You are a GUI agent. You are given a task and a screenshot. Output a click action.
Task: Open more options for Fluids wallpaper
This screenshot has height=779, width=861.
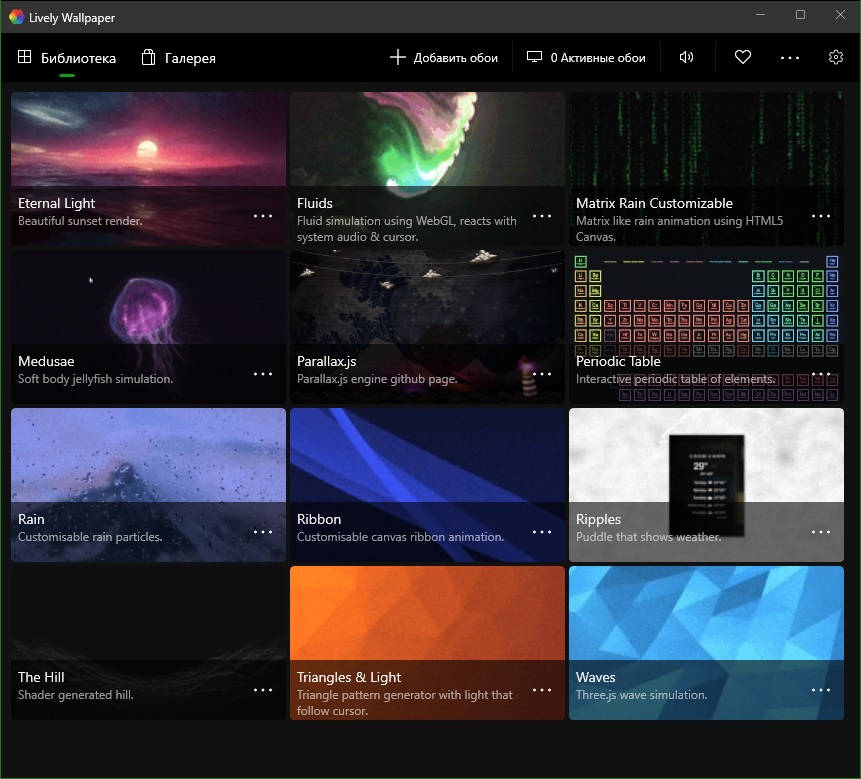[542, 216]
